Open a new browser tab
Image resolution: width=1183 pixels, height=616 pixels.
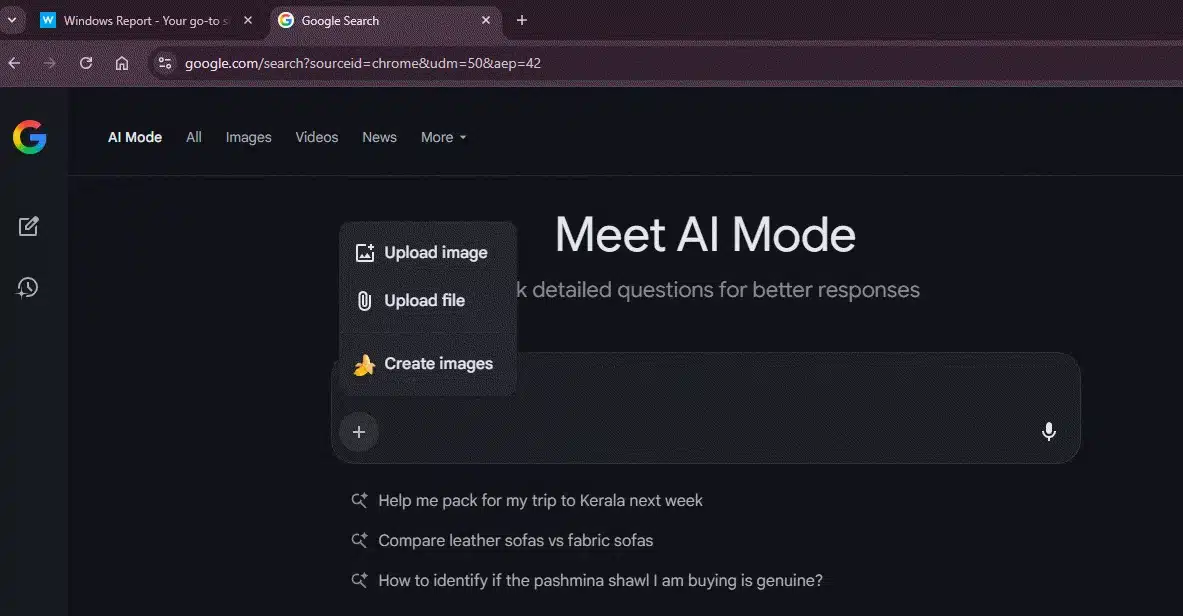(x=522, y=20)
